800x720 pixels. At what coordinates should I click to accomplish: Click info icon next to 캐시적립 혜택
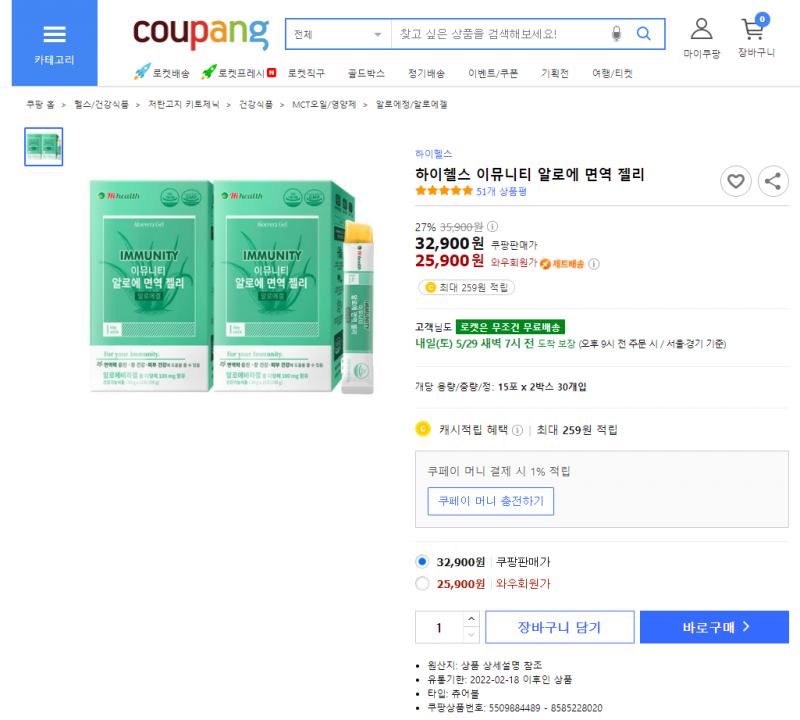point(517,430)
